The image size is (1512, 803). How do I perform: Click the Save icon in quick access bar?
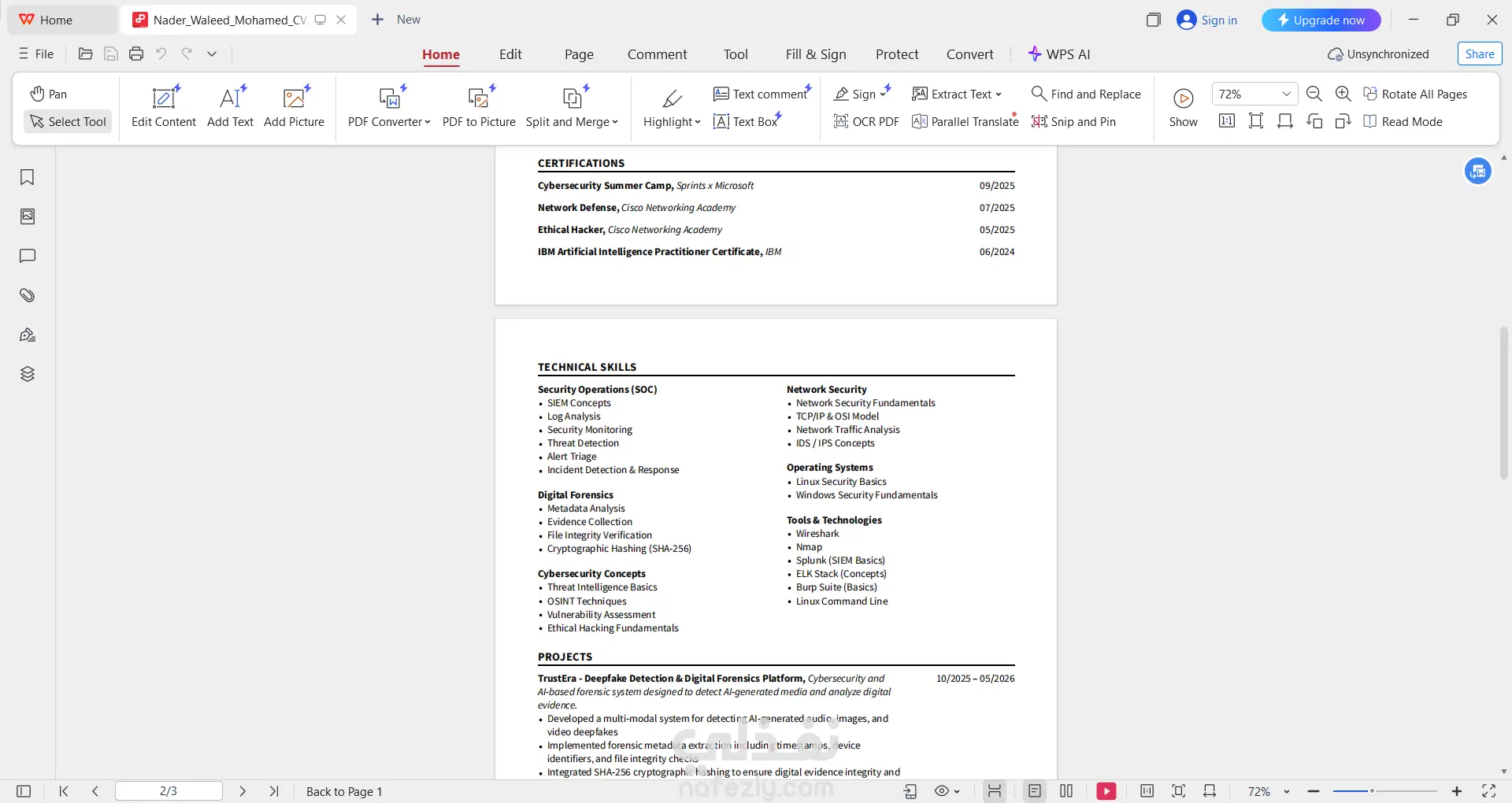pos(111,54)
